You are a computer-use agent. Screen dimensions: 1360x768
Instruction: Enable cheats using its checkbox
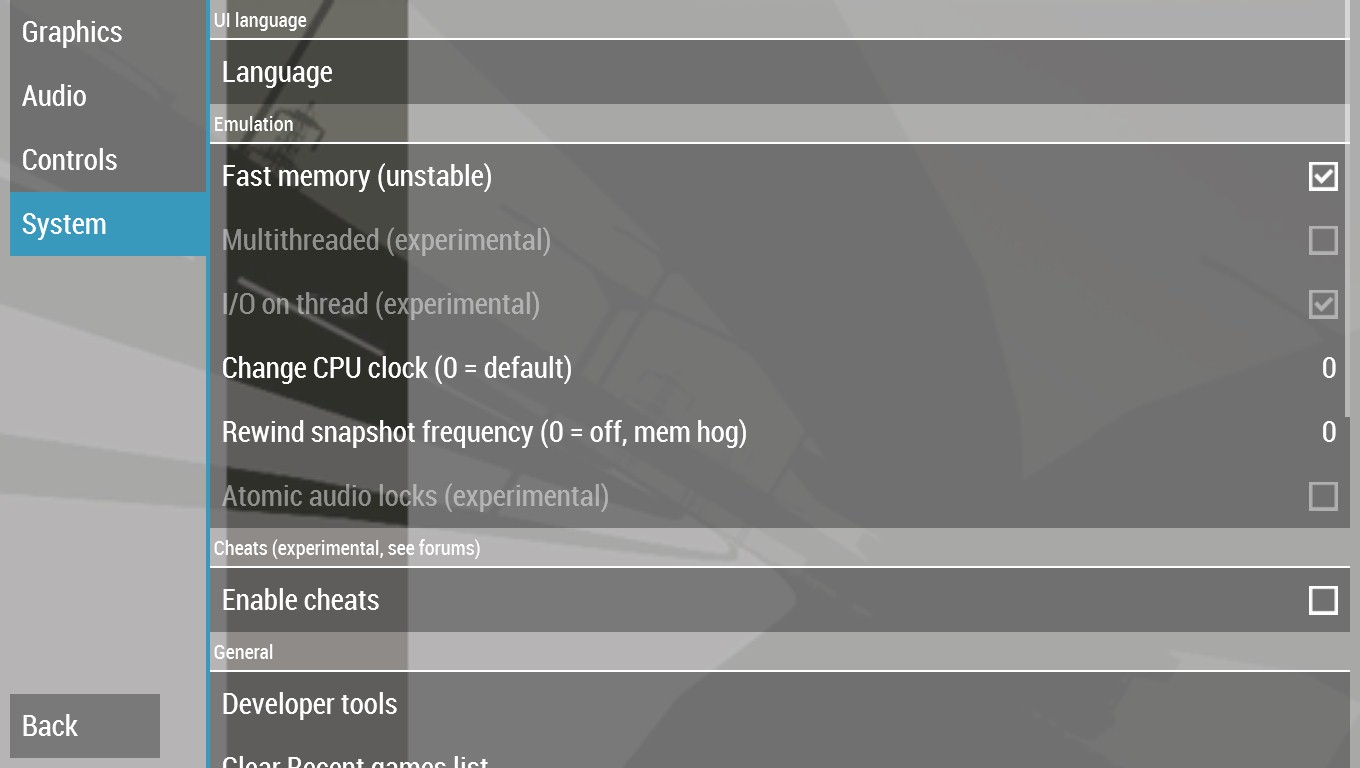(x=1322, y=600)
